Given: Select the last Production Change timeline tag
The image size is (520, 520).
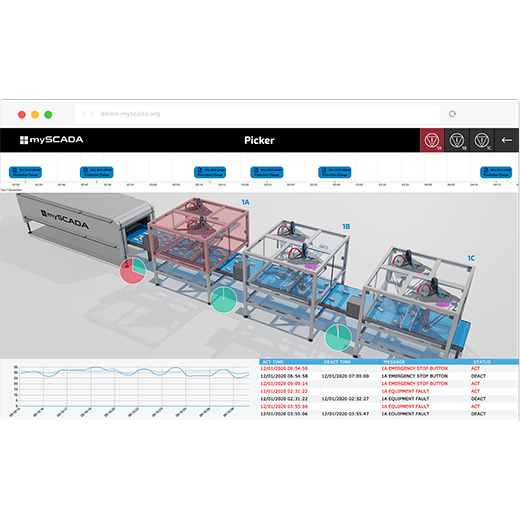Looking at the screenshot, I should pos(496,172).
